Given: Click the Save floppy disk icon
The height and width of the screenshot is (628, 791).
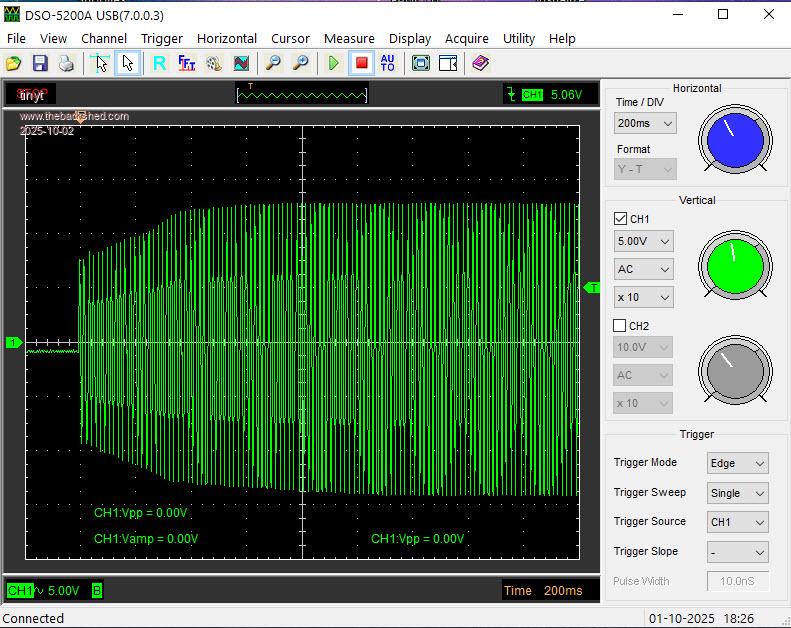Looking at the screenshot, I should tap(40, 63).
